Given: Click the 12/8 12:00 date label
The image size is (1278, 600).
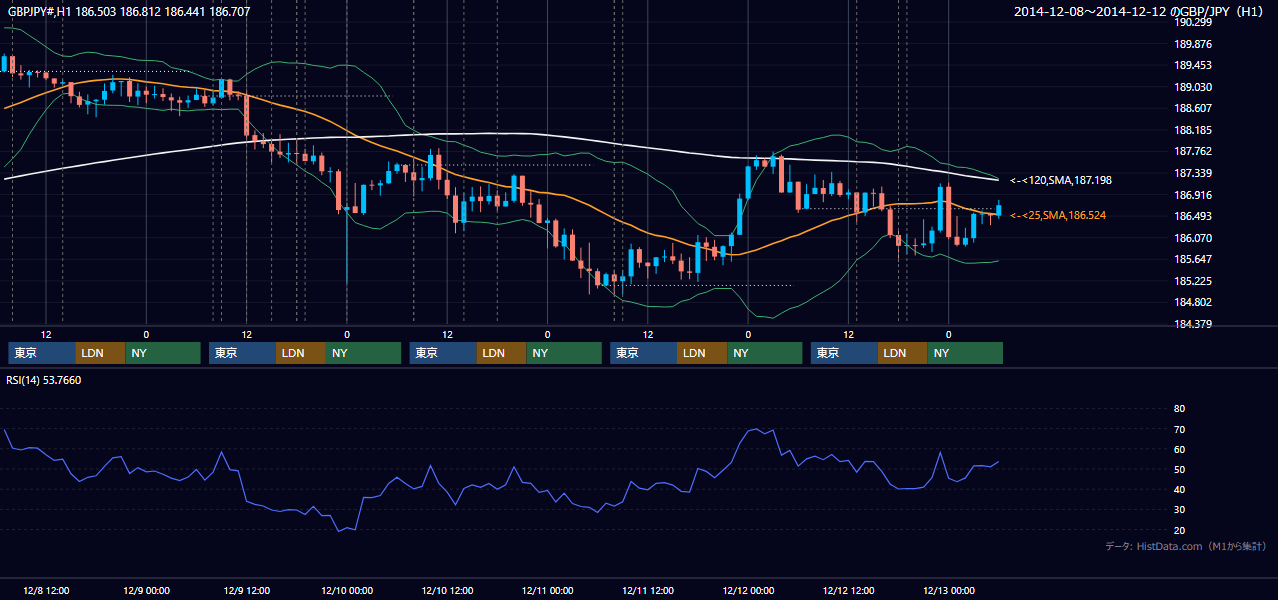Looking at the screenshot, I should (45, 590).
